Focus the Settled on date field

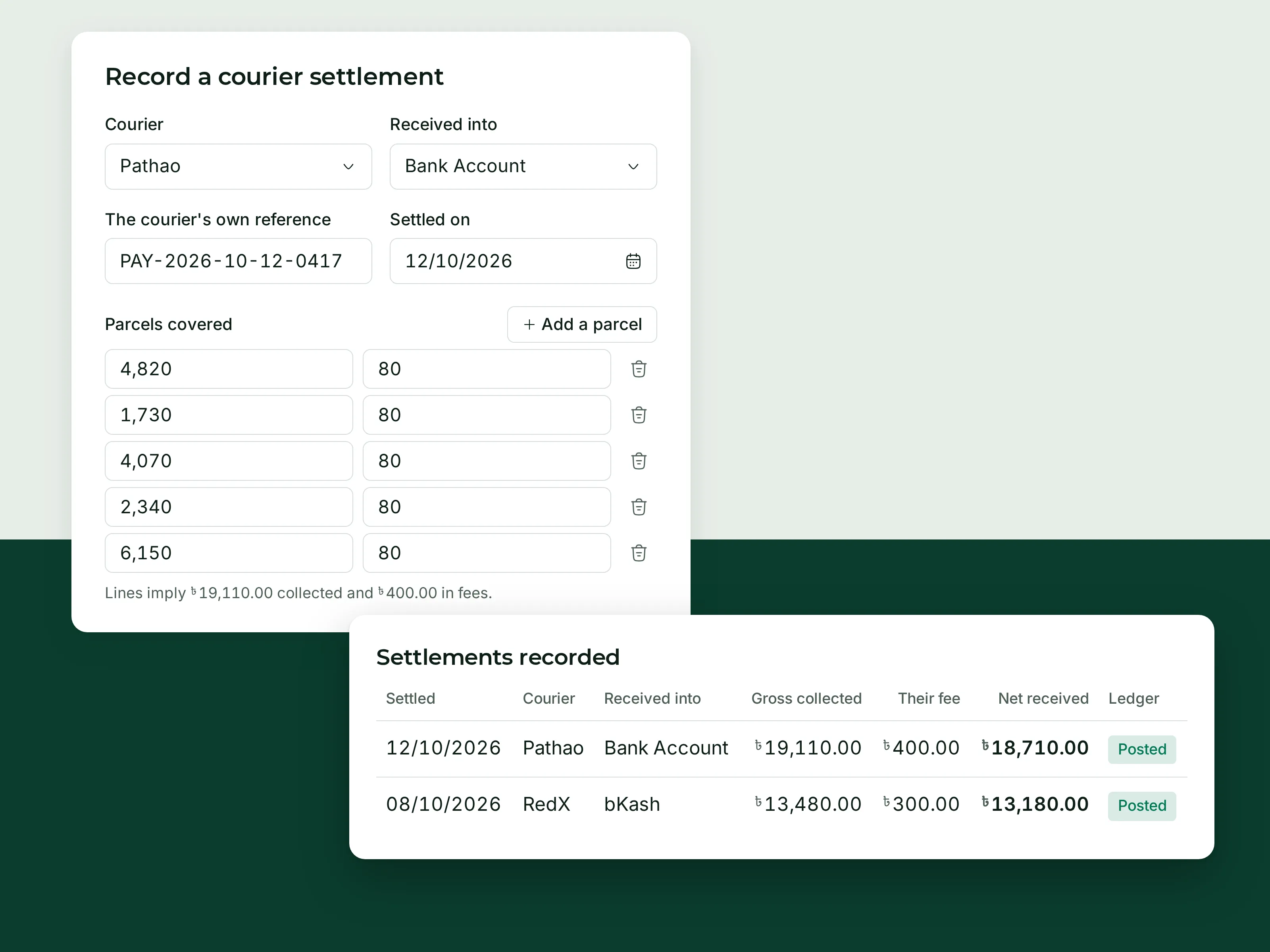click(523, 261)
